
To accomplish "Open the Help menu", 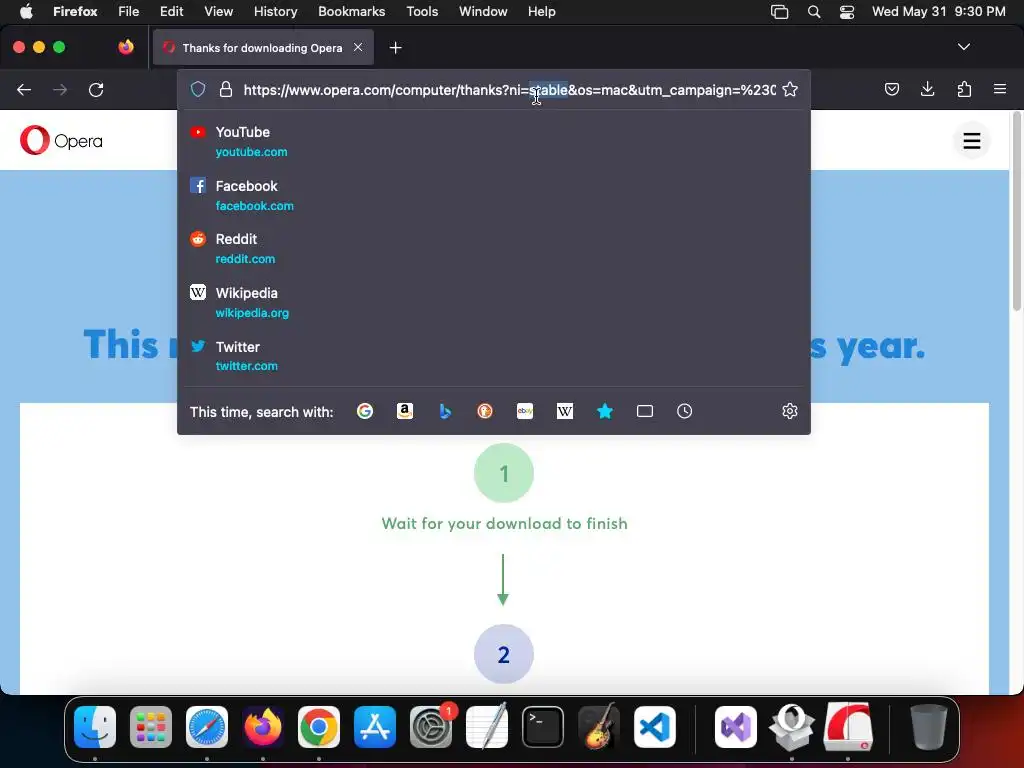I will (541, 11).
